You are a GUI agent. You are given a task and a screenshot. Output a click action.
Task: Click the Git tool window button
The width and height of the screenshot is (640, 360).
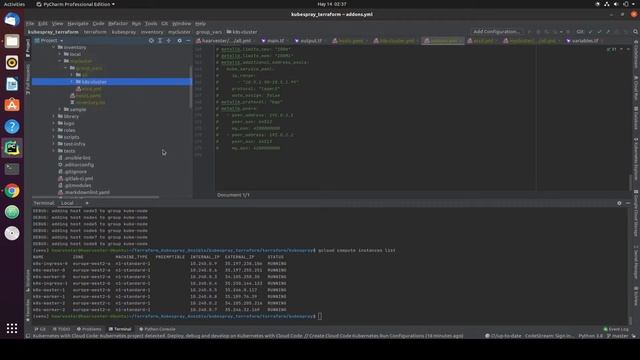40,329
